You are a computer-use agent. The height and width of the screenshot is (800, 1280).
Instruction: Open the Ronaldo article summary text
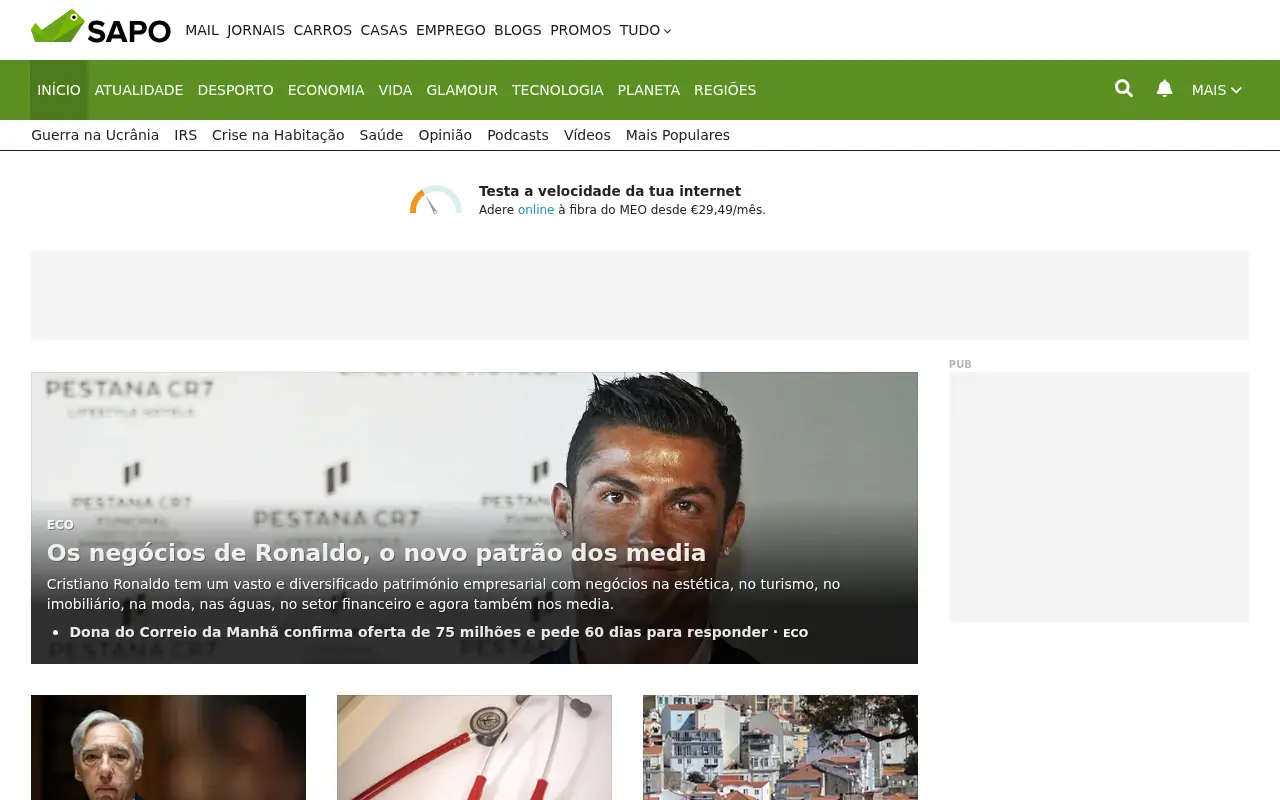point(444,594)
